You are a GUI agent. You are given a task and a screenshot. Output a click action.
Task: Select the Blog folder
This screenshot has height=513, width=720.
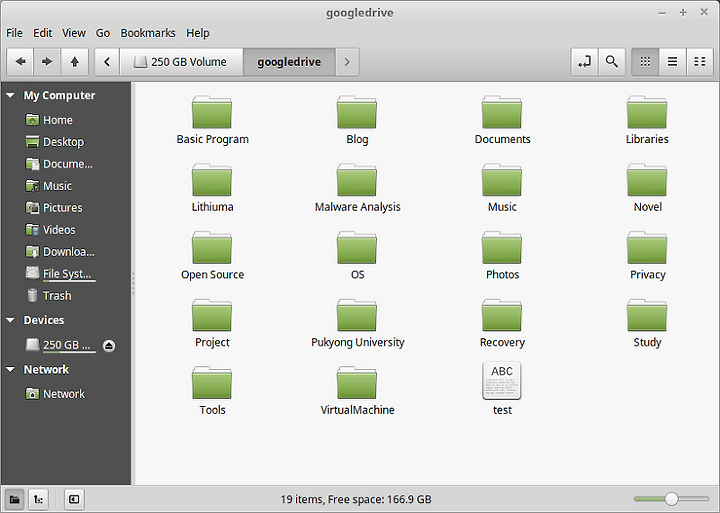tap(357, 120)
